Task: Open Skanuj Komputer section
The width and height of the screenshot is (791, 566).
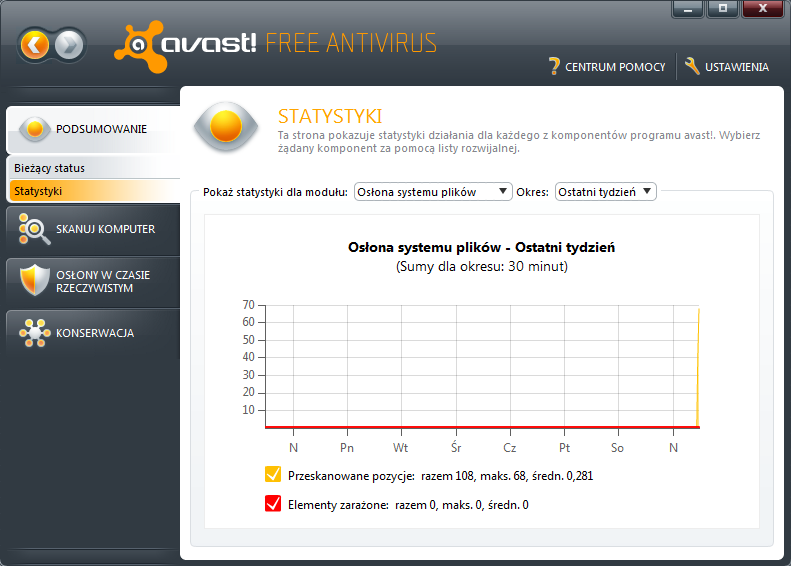Action: click(93, 229)
